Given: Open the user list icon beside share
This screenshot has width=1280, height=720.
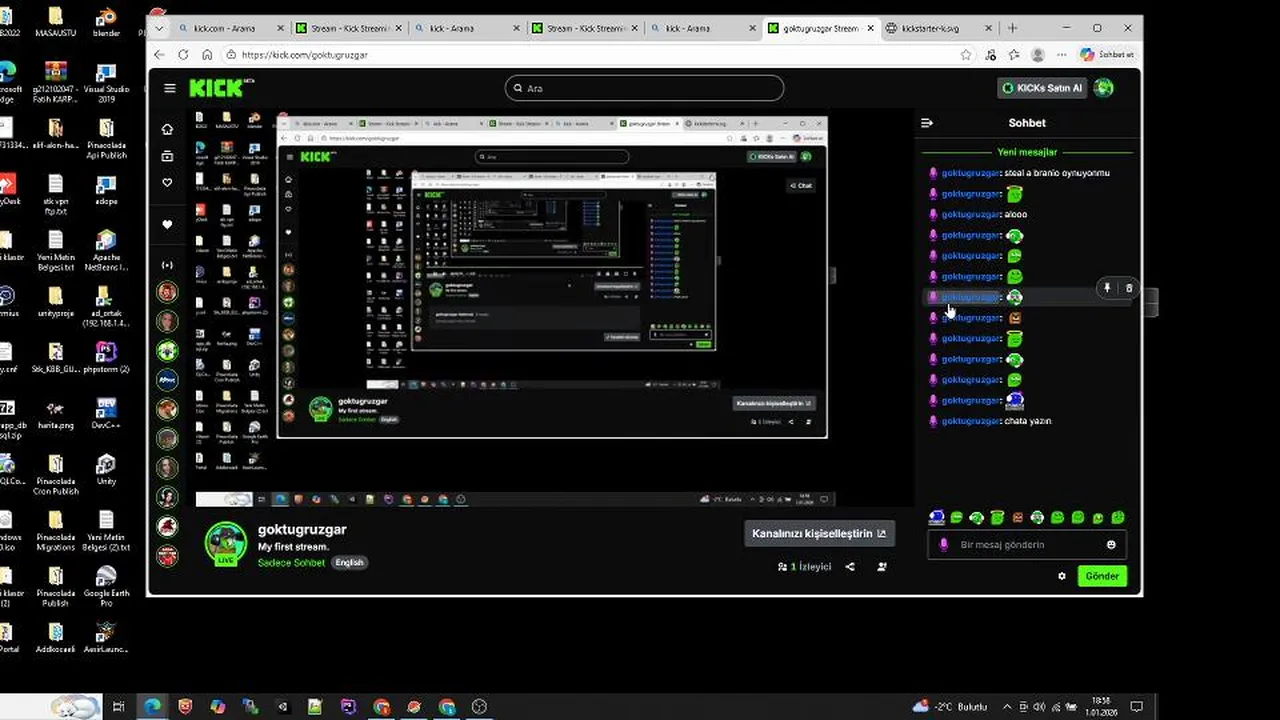Looking at the screenshot, I should 882,566.
